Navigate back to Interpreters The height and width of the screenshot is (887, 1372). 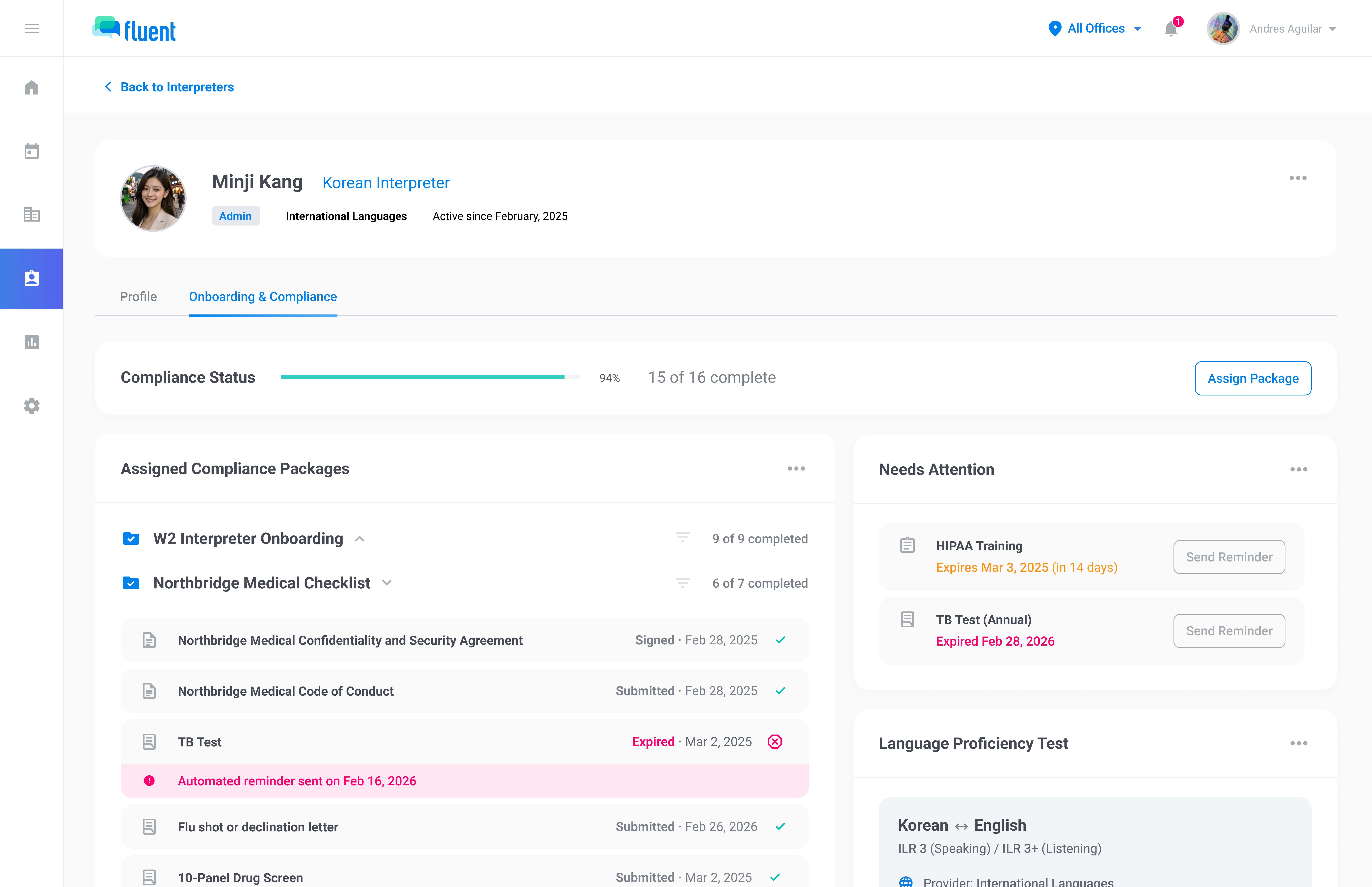[168, 87]
